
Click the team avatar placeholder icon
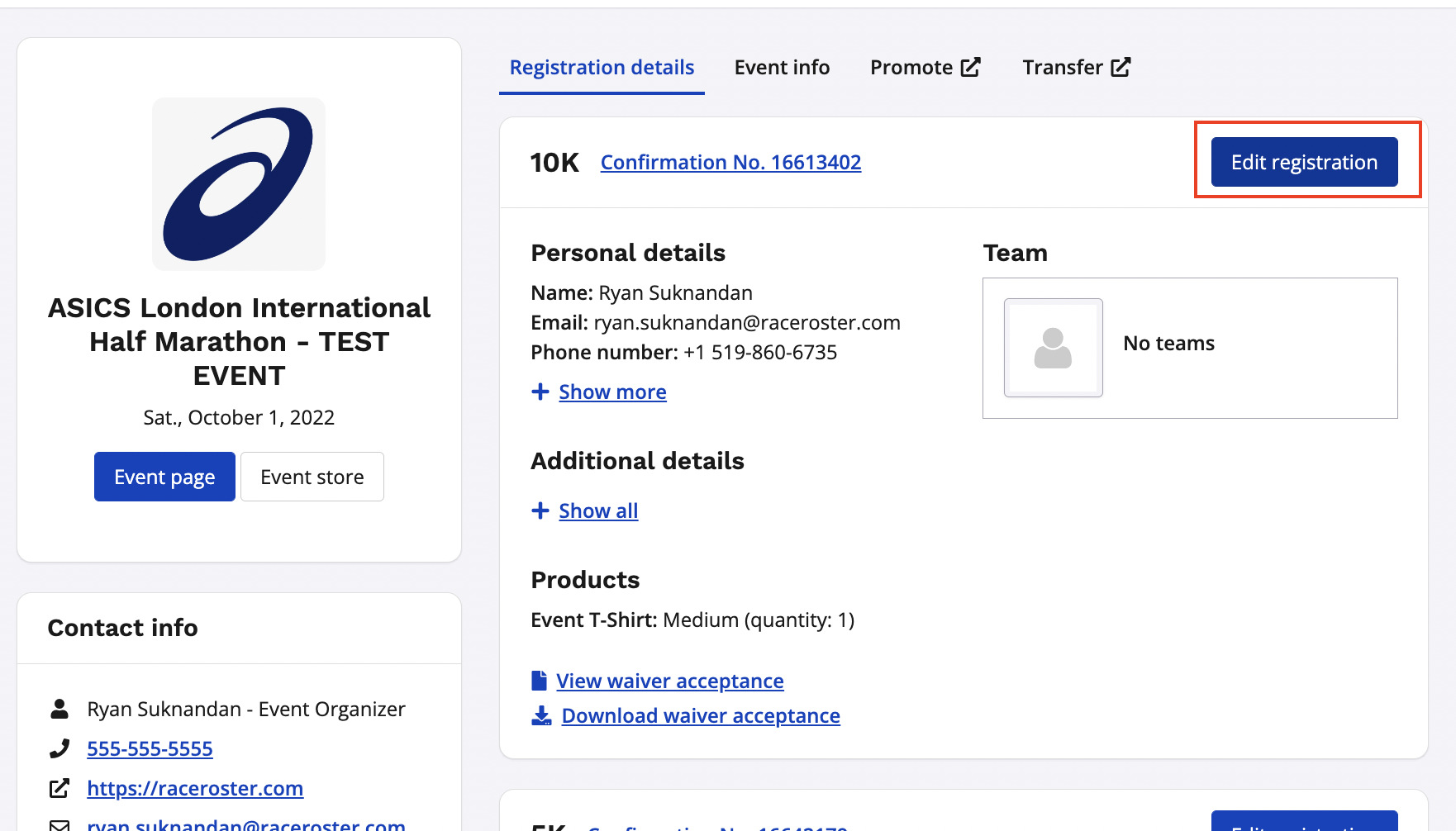coord(1053,348)
